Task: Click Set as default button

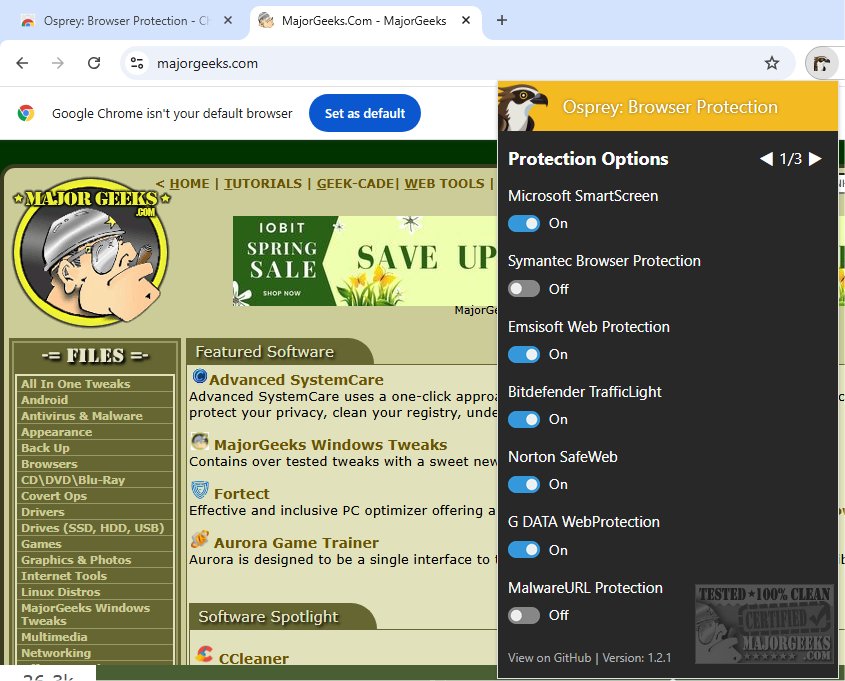Action: click(x=365, y=113)
